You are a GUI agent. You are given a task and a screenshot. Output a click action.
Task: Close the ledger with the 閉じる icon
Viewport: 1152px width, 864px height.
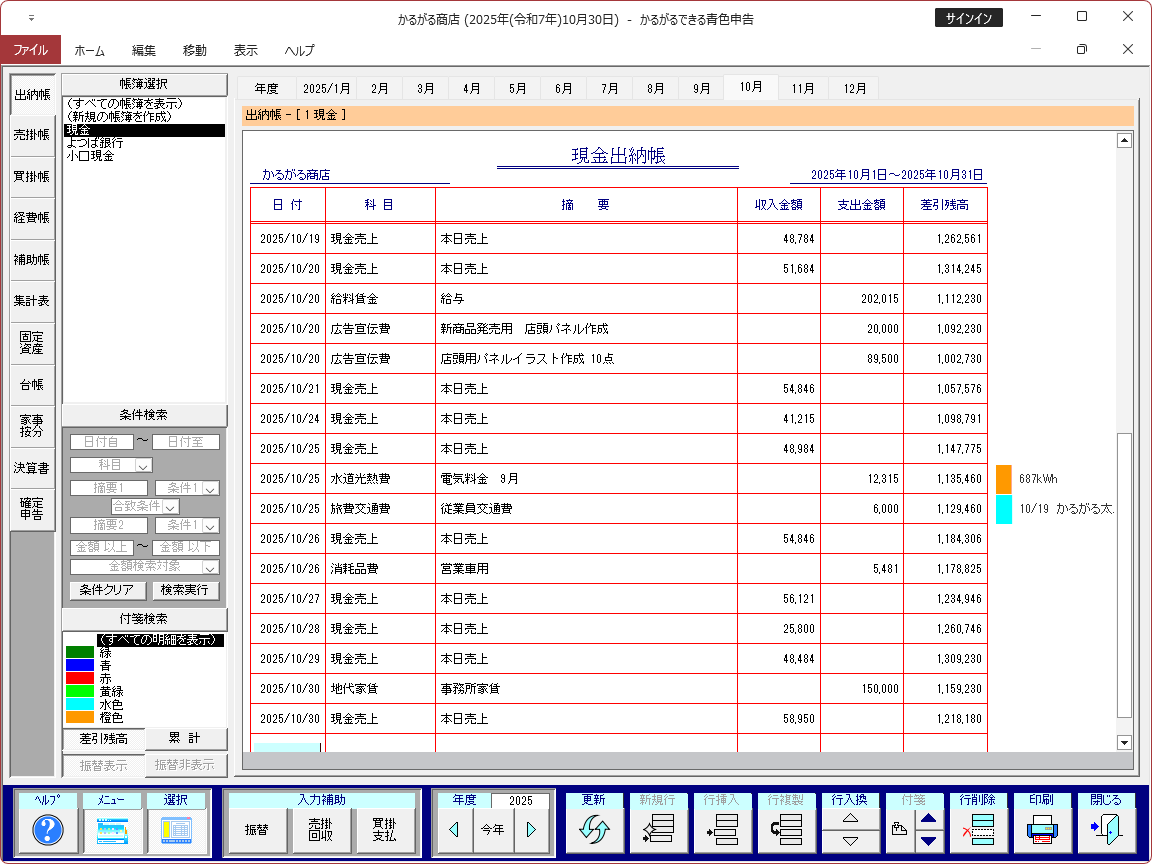click(x=1106, y=830)
